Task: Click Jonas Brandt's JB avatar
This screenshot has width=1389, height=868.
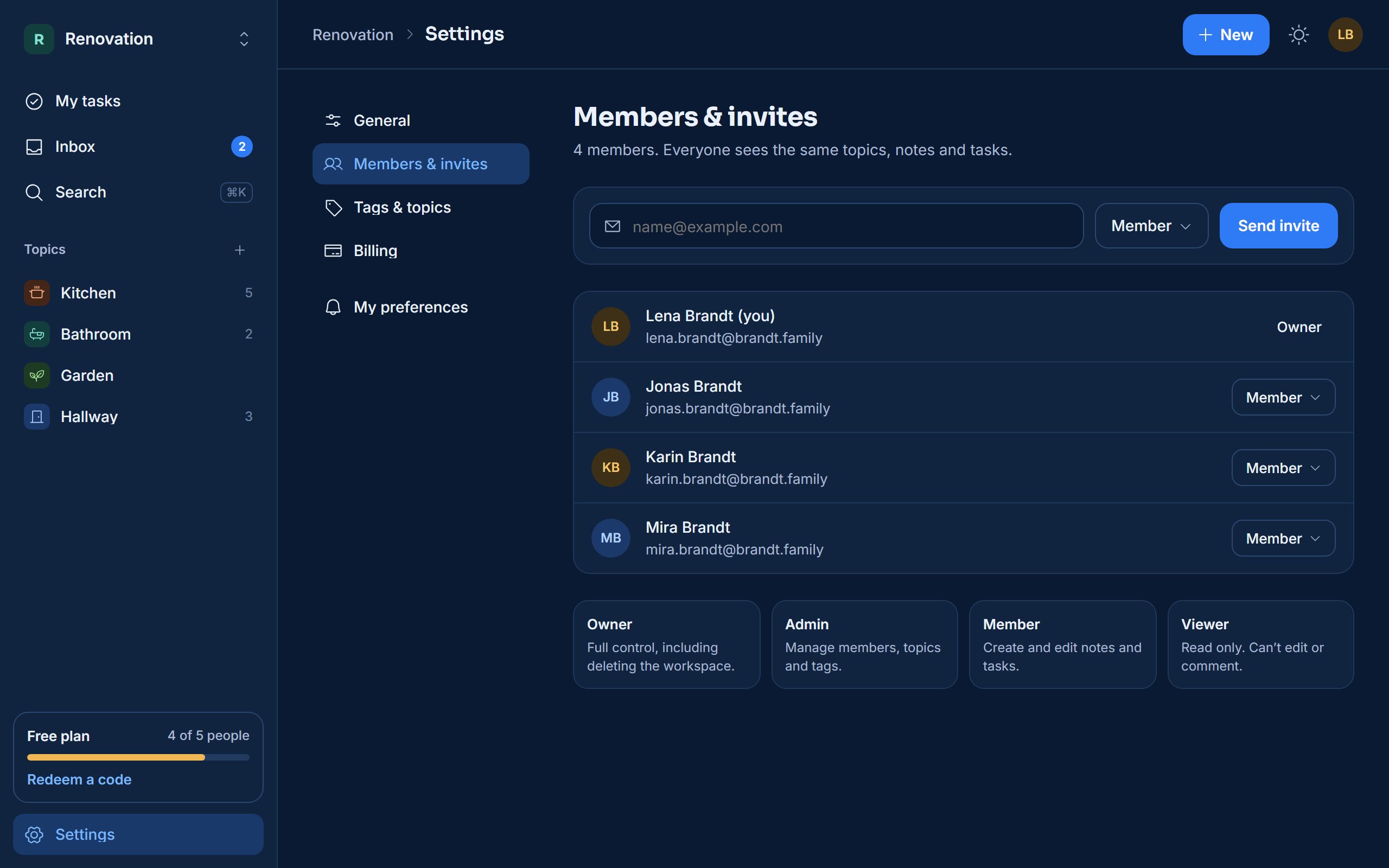Action: click(x=611, y=397)
